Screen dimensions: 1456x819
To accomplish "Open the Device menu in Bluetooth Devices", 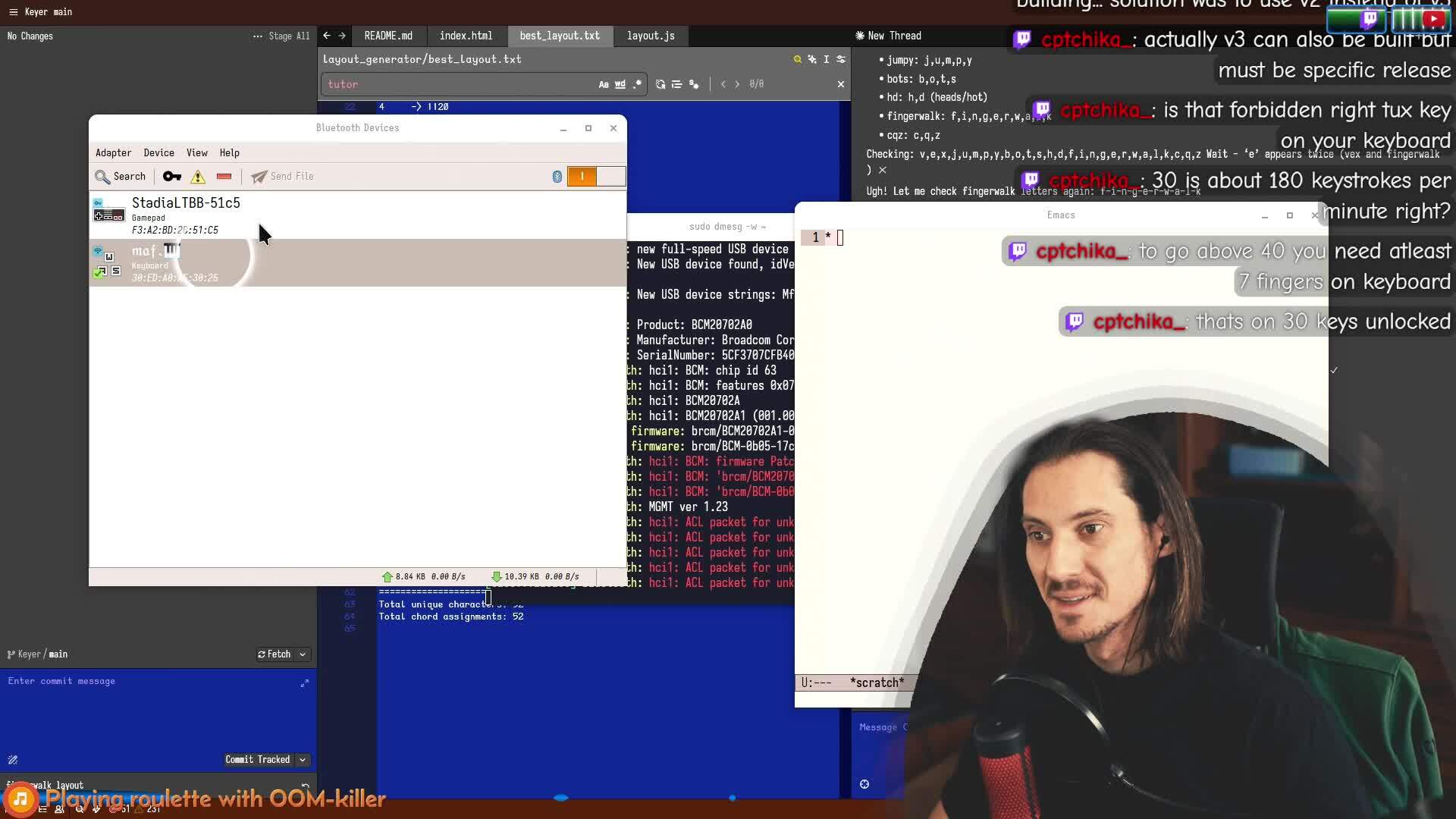I will (x=158, y=153).
